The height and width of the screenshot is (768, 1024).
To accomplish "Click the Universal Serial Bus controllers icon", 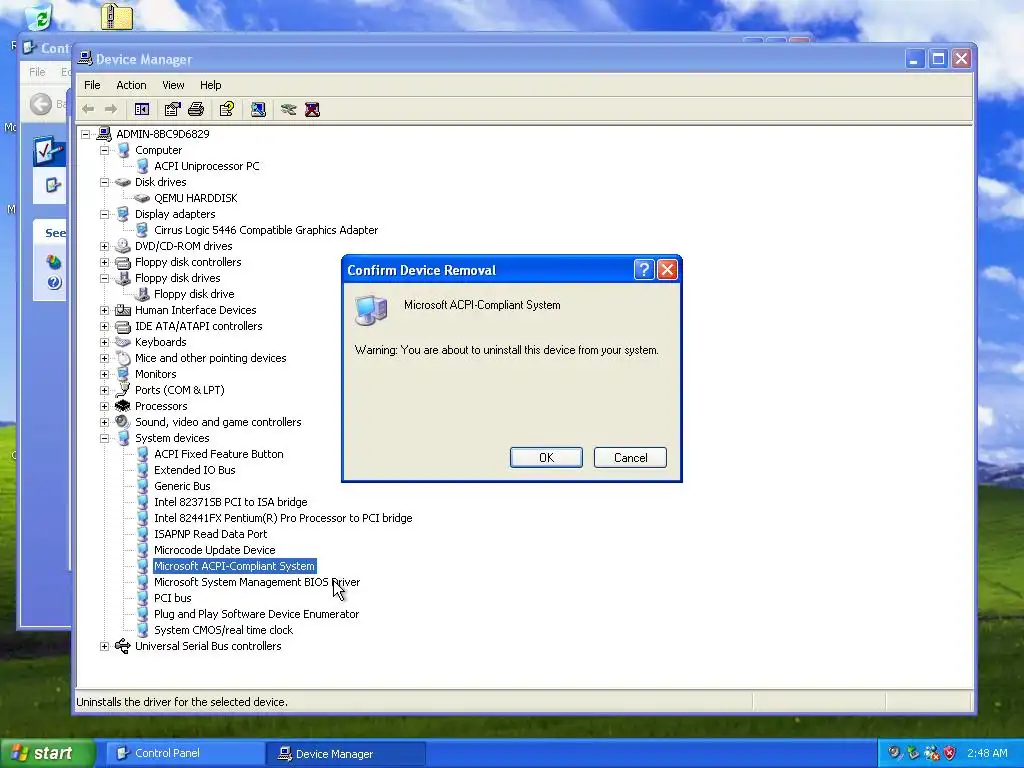I will pyautogui.click(x=123, y=646).
